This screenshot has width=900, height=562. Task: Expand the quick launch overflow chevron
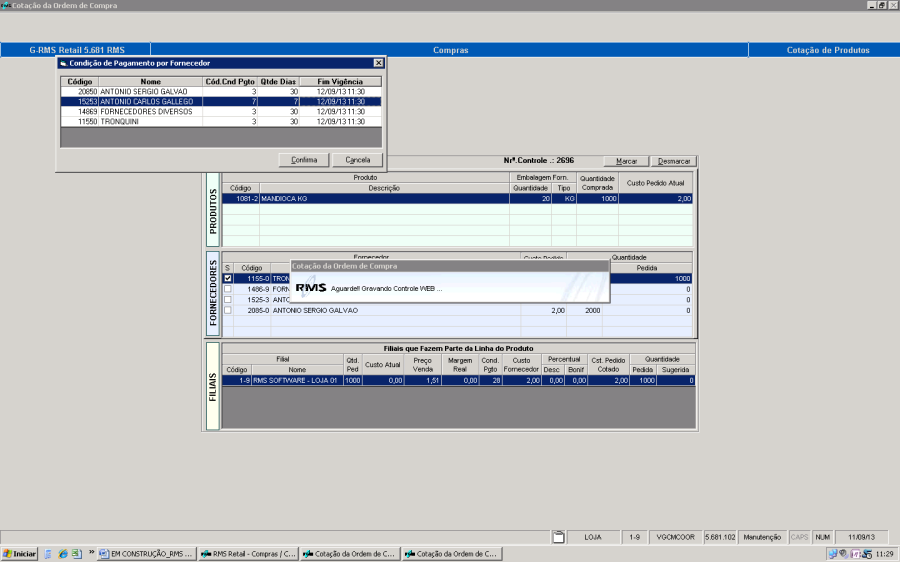pos(91,553)
